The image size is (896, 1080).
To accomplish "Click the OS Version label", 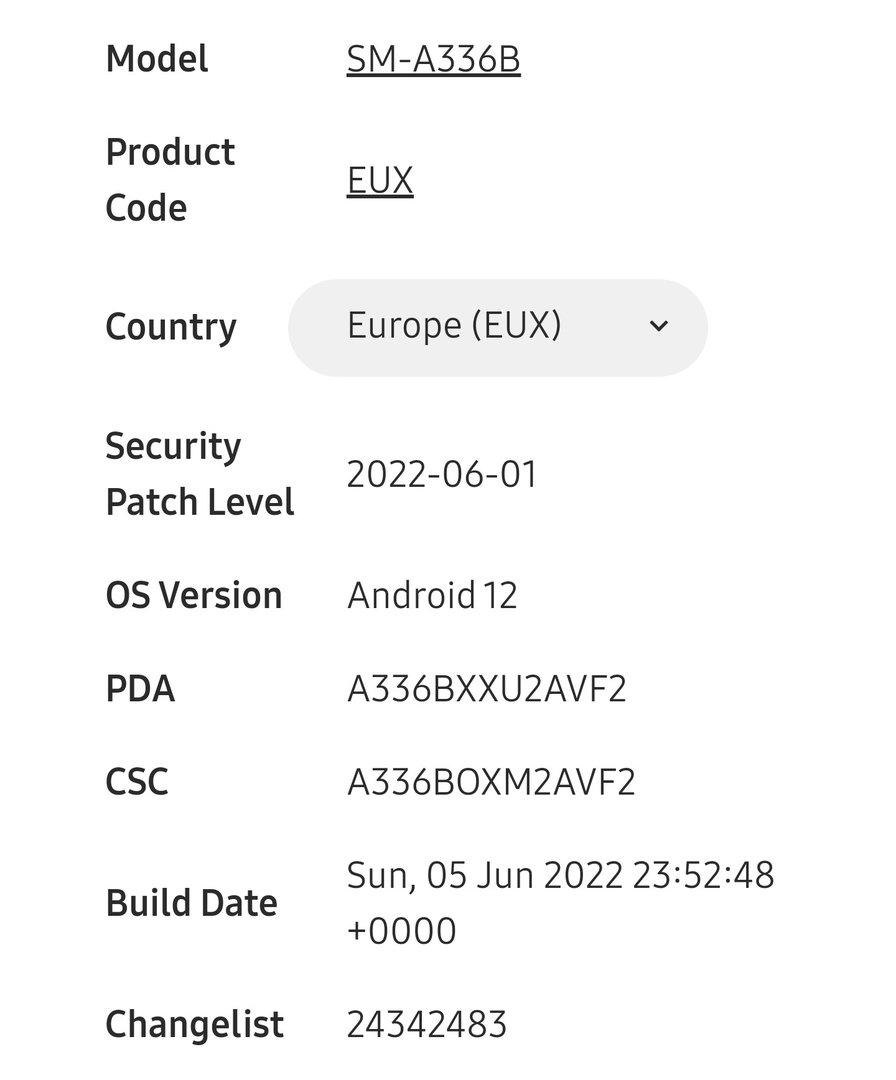I will [193, 595].
